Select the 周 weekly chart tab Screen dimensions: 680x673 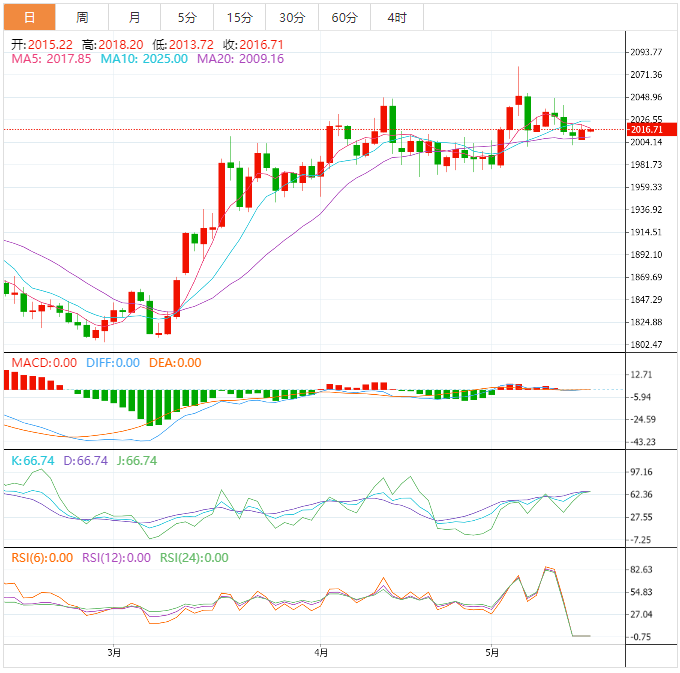[82, 17]
